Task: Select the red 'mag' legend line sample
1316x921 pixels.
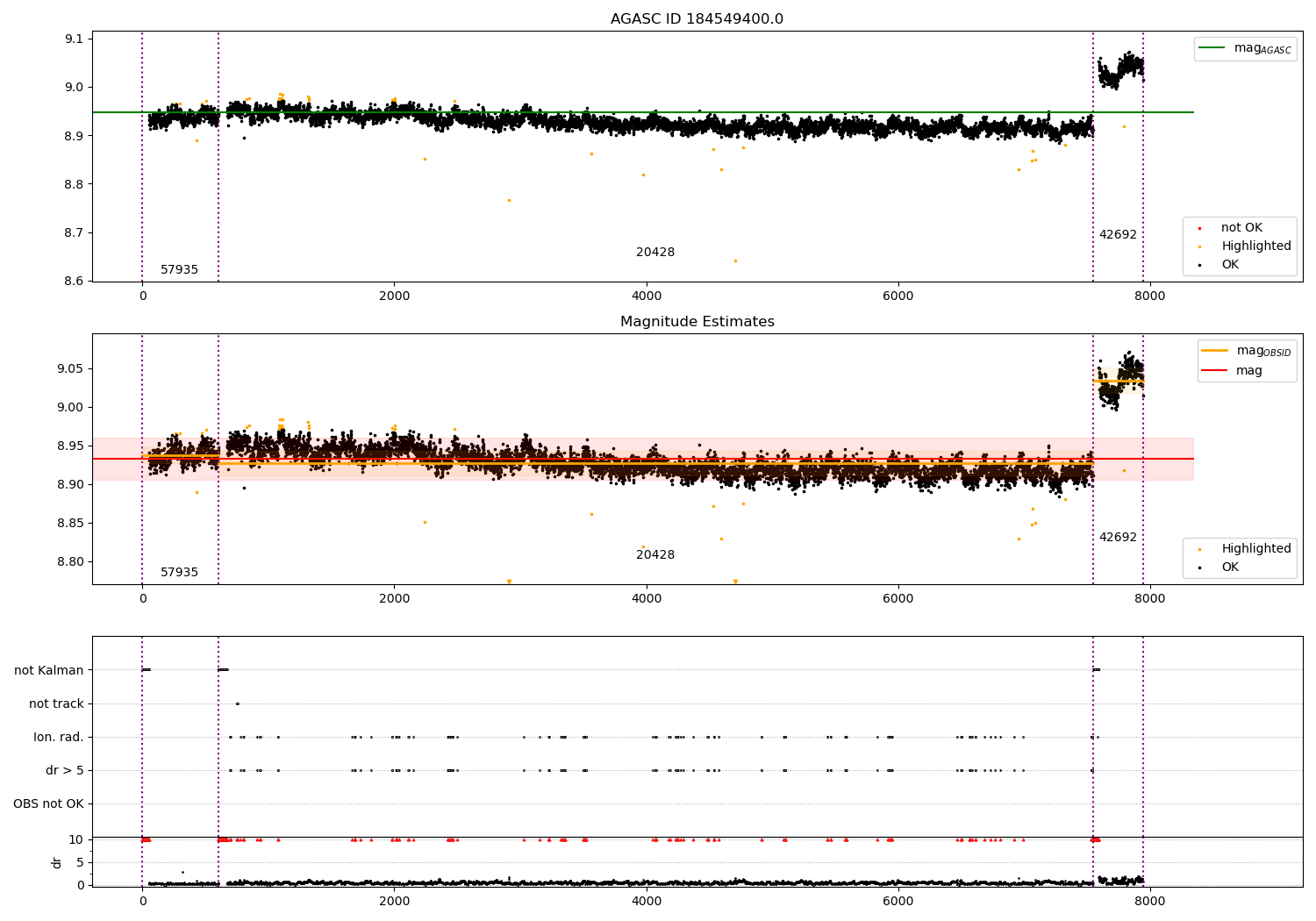Action: pyautogui.click(x=1215, y=370)
